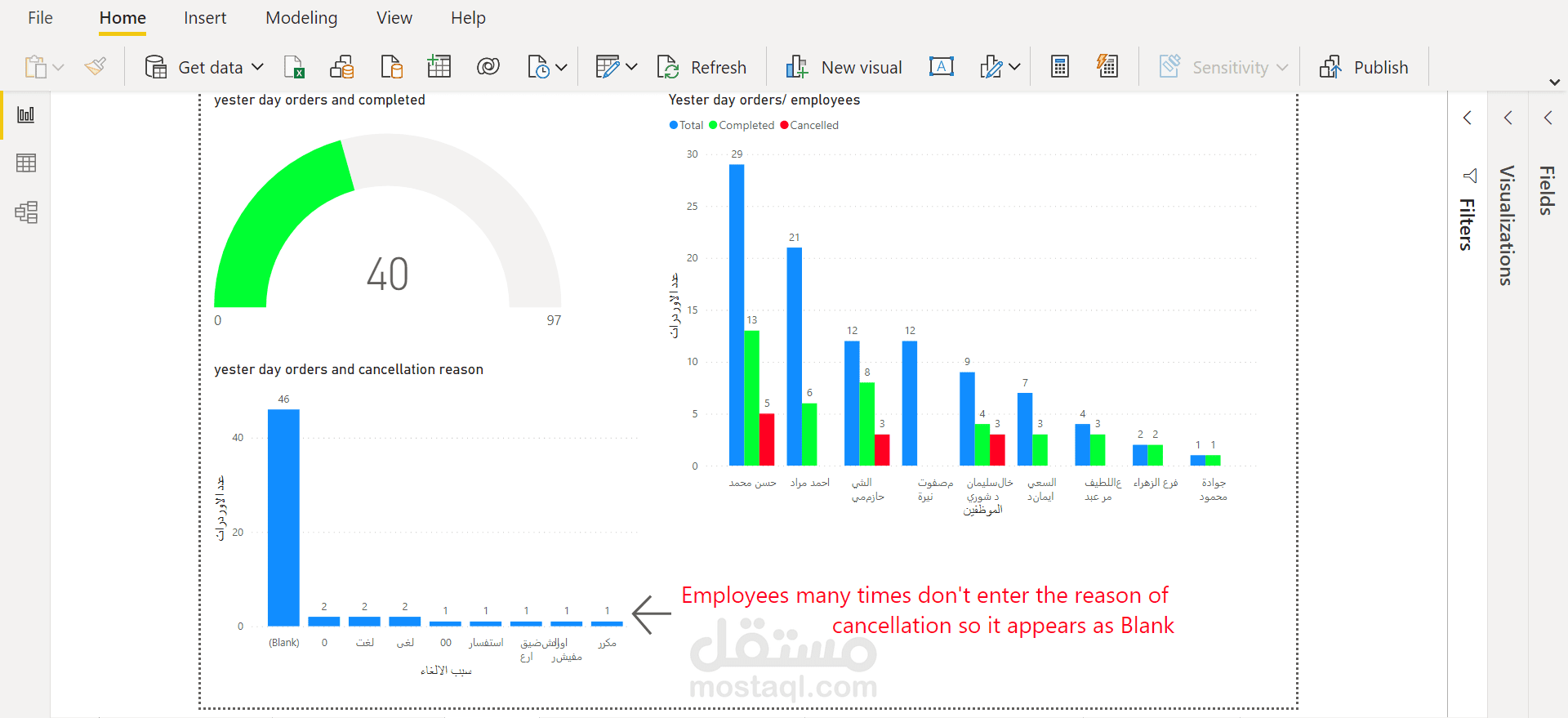
Task: Expand the Recent sources dropdown arrow
Action: tap(561, 67)
